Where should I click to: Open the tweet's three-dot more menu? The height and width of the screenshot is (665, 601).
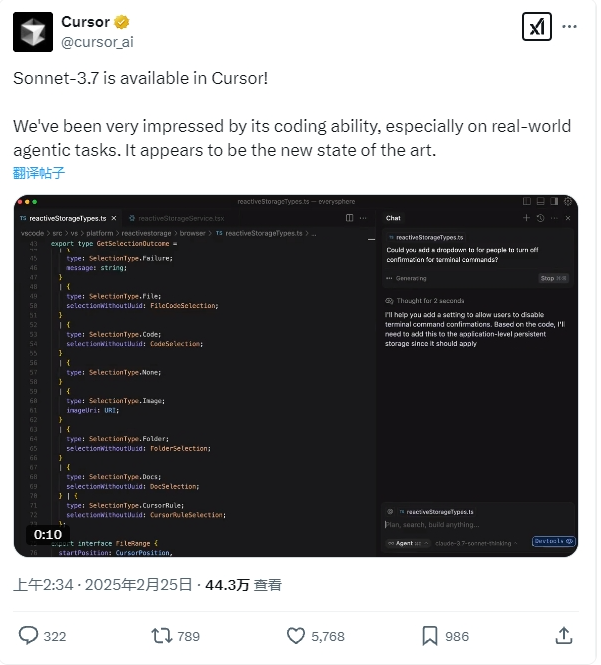pyautogui.click(x=569, y=27)
